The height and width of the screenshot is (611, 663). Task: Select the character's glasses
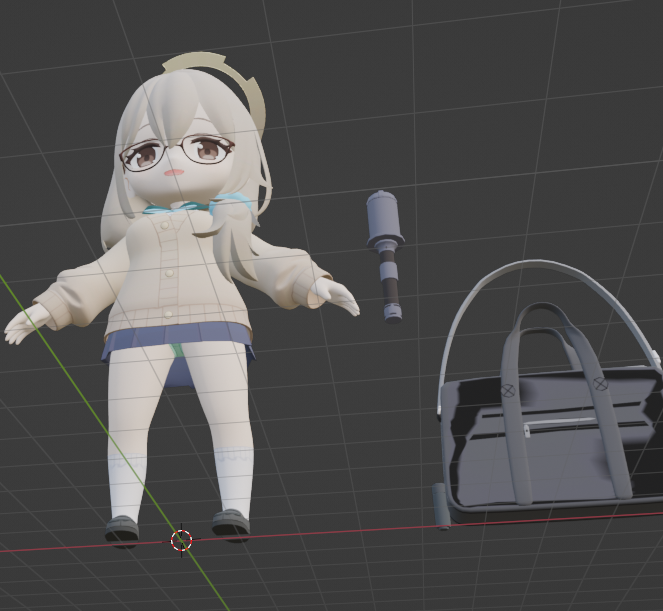point(178,153)
